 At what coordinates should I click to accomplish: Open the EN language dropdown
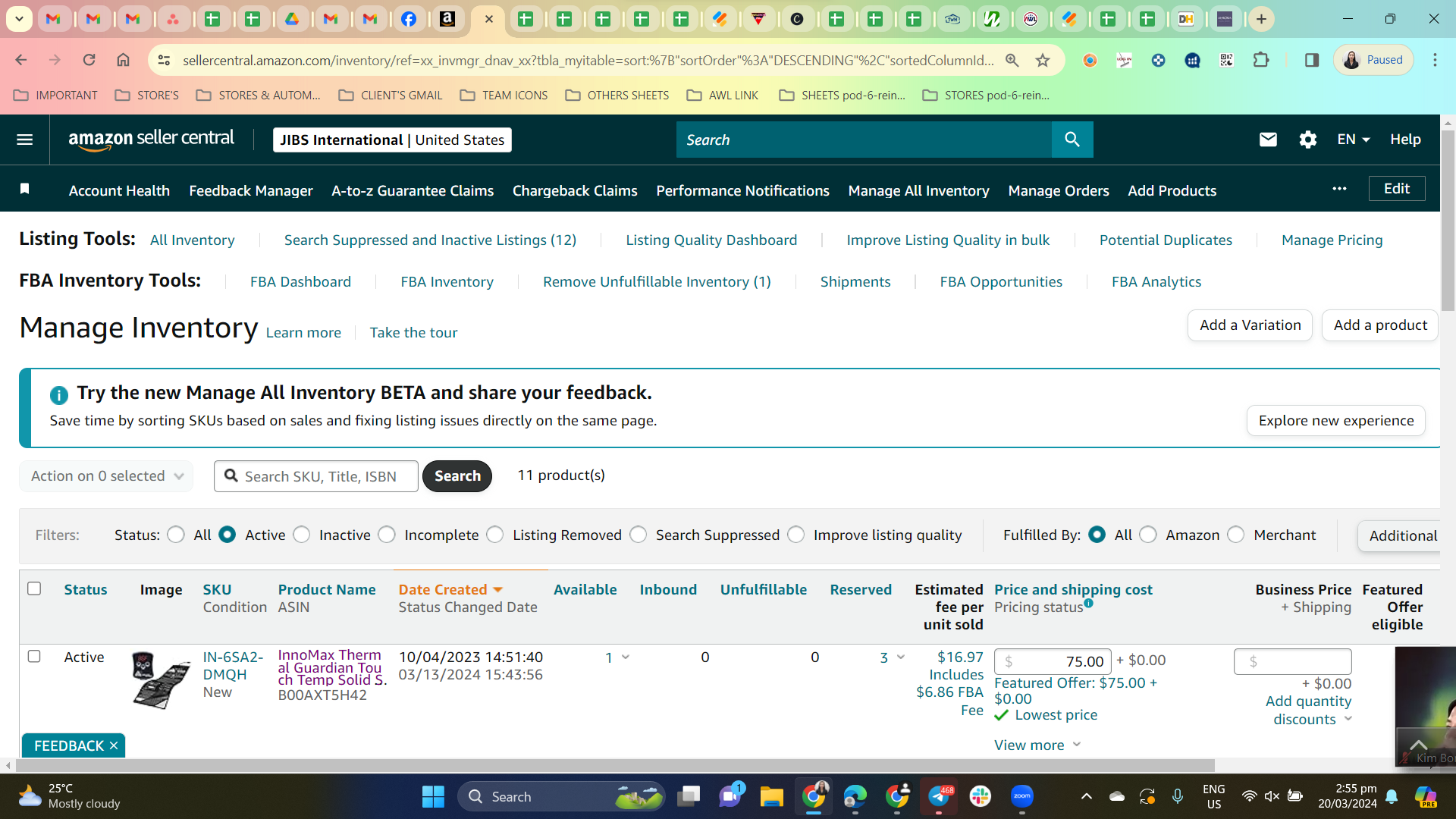pos(1354,140)
